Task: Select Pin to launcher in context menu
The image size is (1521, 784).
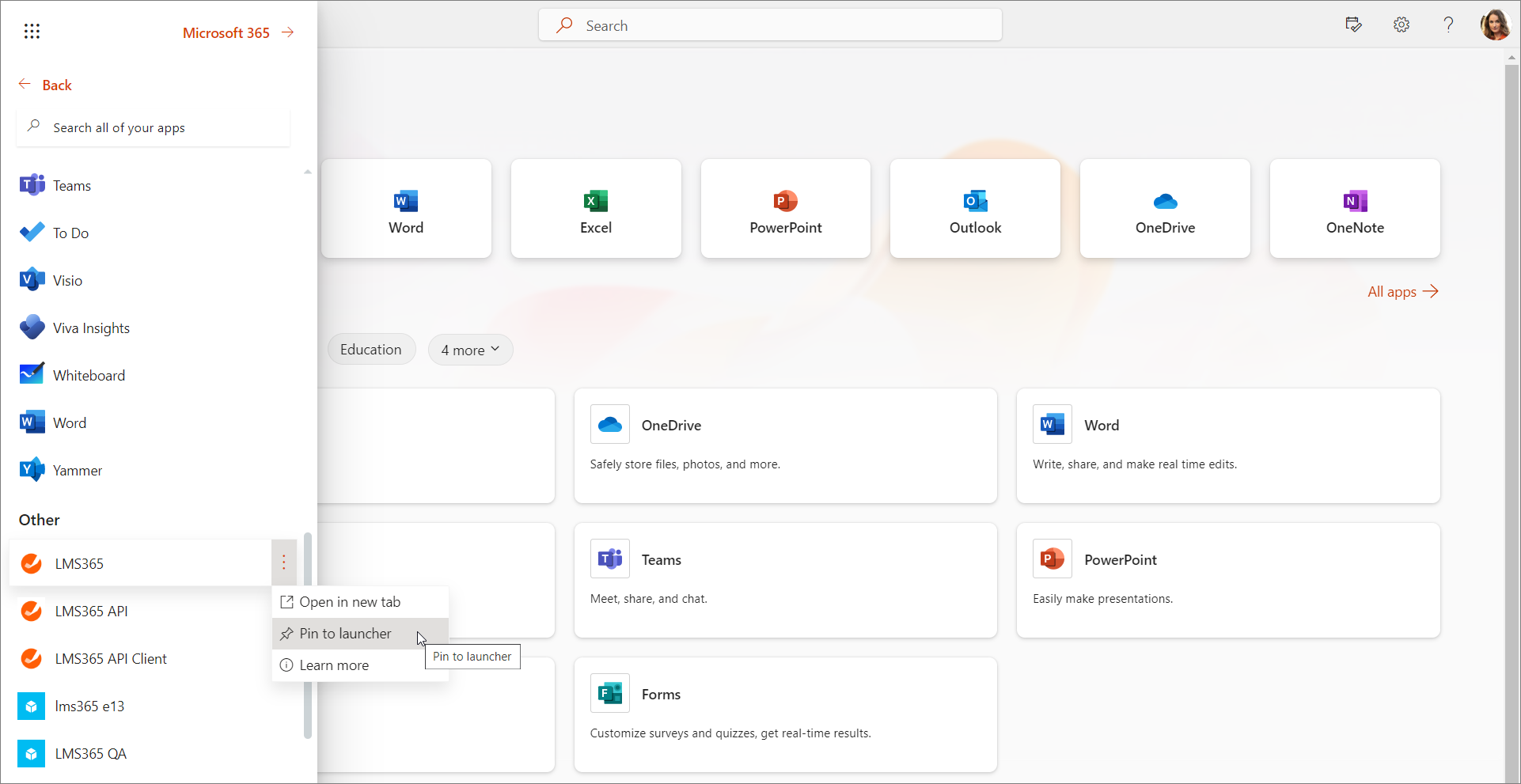Action: pyautogui.click(x=345, y=634)
